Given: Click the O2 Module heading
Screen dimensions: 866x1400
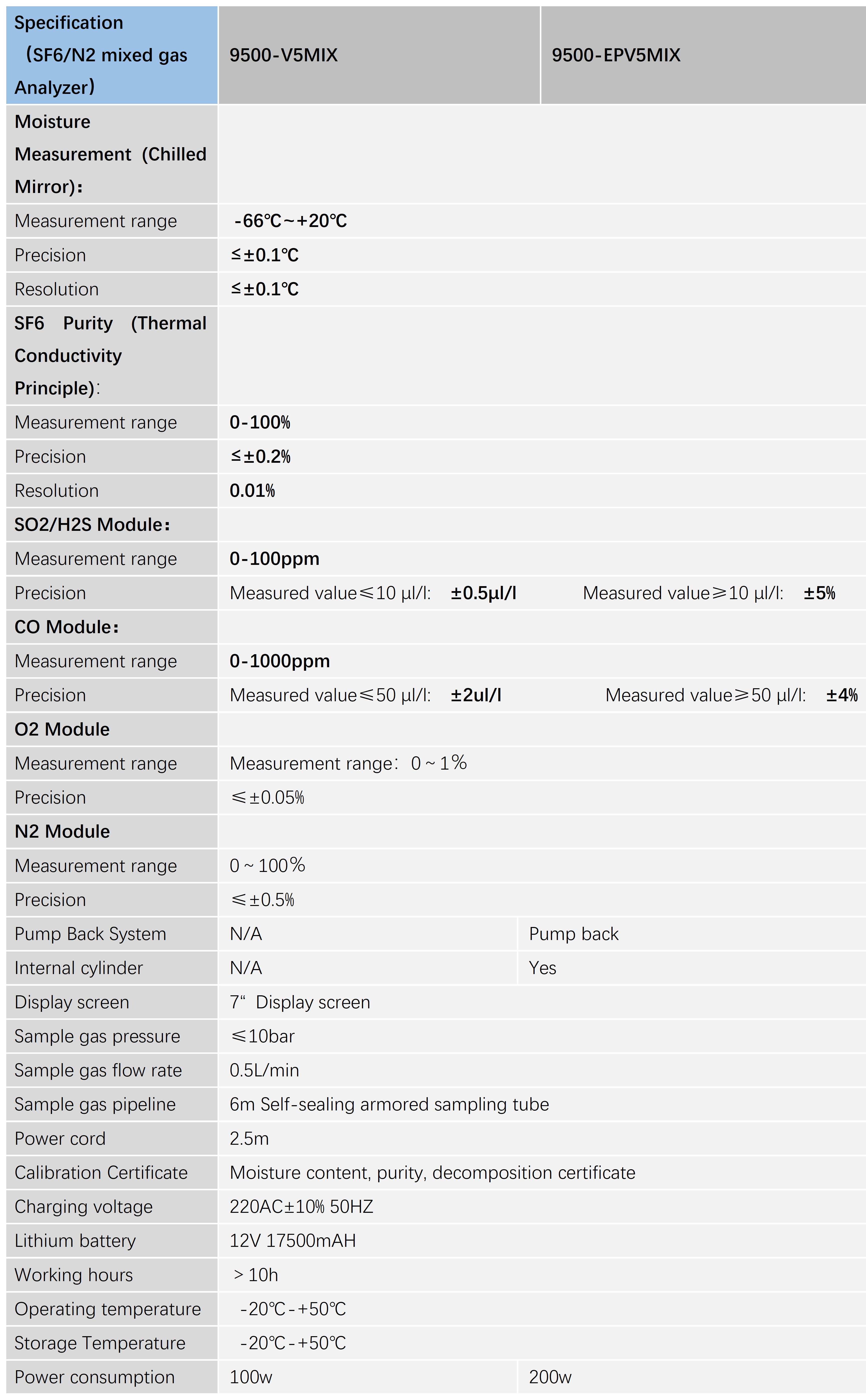Looking at the screenshot, I should point(62,730).
